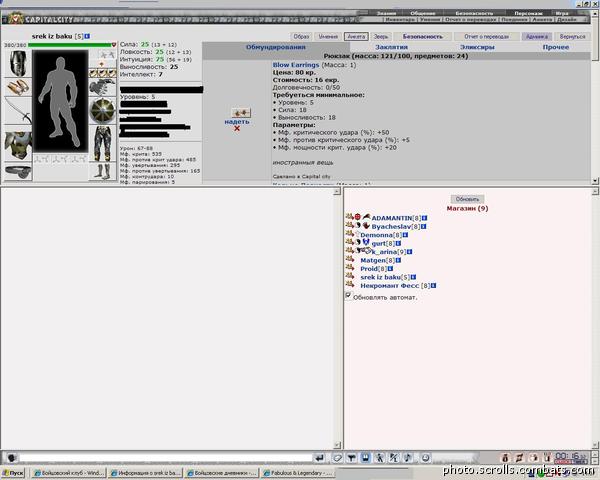This screenshot has width=600, height=480.
Task: Click the Blow Earrings item name link
Action: (296, 65)
